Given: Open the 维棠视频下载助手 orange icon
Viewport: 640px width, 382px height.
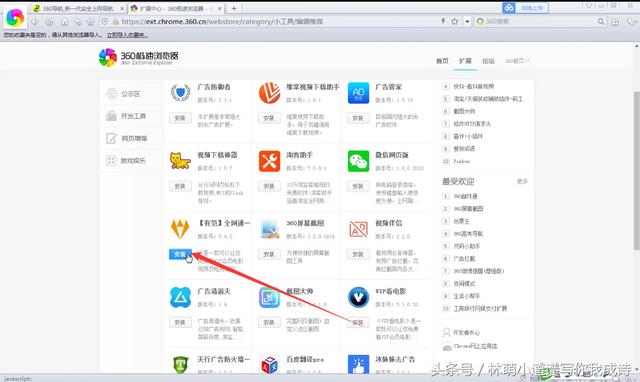Looking at the screenshot, I should 269,93.
